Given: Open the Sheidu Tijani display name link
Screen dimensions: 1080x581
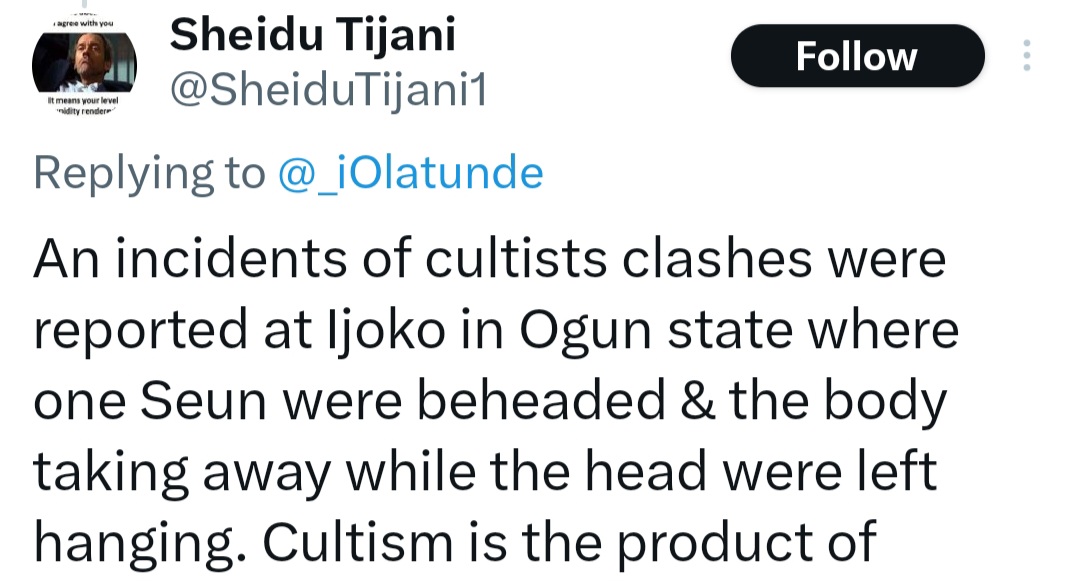Looking at the screenshot, I should (313, 36).
